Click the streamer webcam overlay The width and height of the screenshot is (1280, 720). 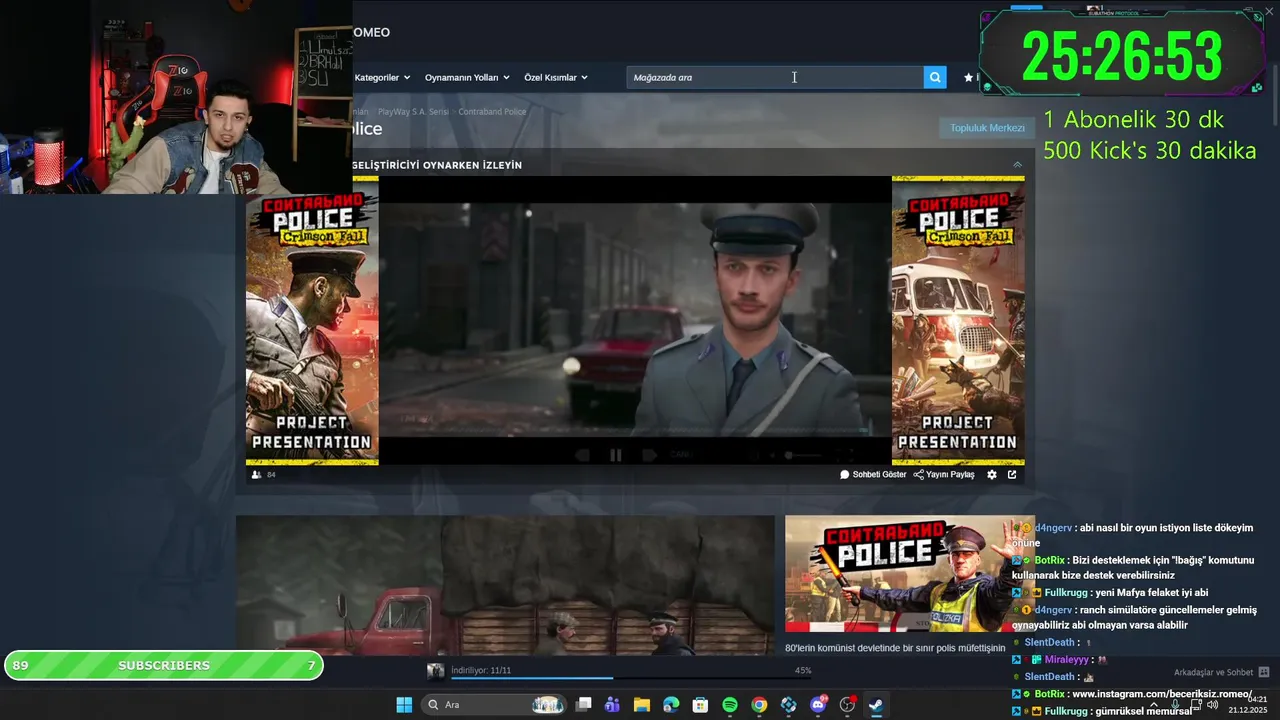pyautogui.click(x=176, y=97)
